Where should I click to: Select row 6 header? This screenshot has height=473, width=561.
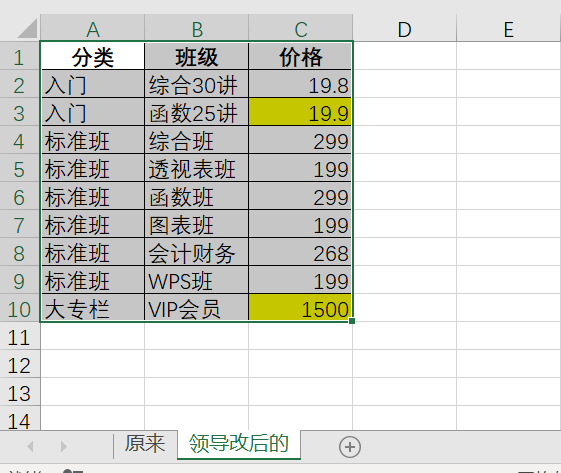(20, 196)
